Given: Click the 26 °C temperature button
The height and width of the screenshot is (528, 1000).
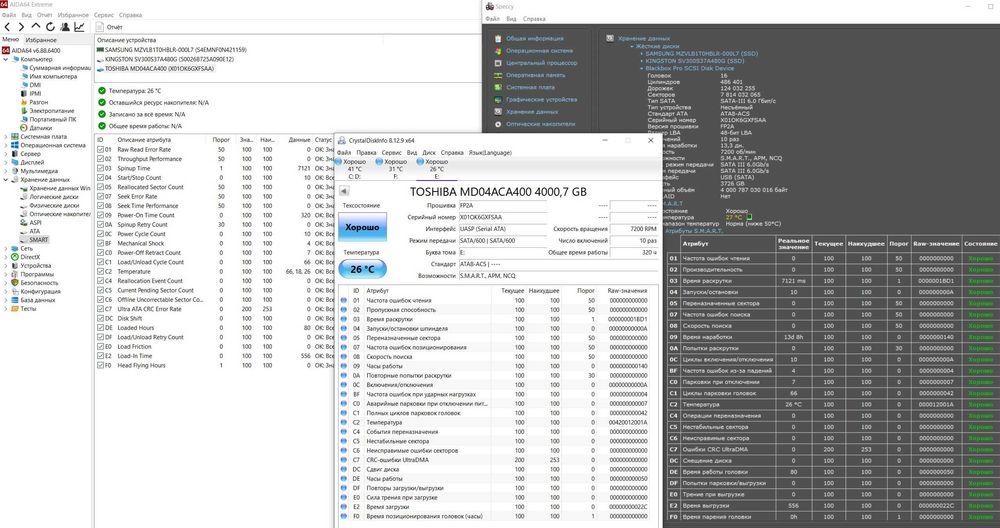Looking at the screenshot, I should pyautogui.click(x=362, y=269).
